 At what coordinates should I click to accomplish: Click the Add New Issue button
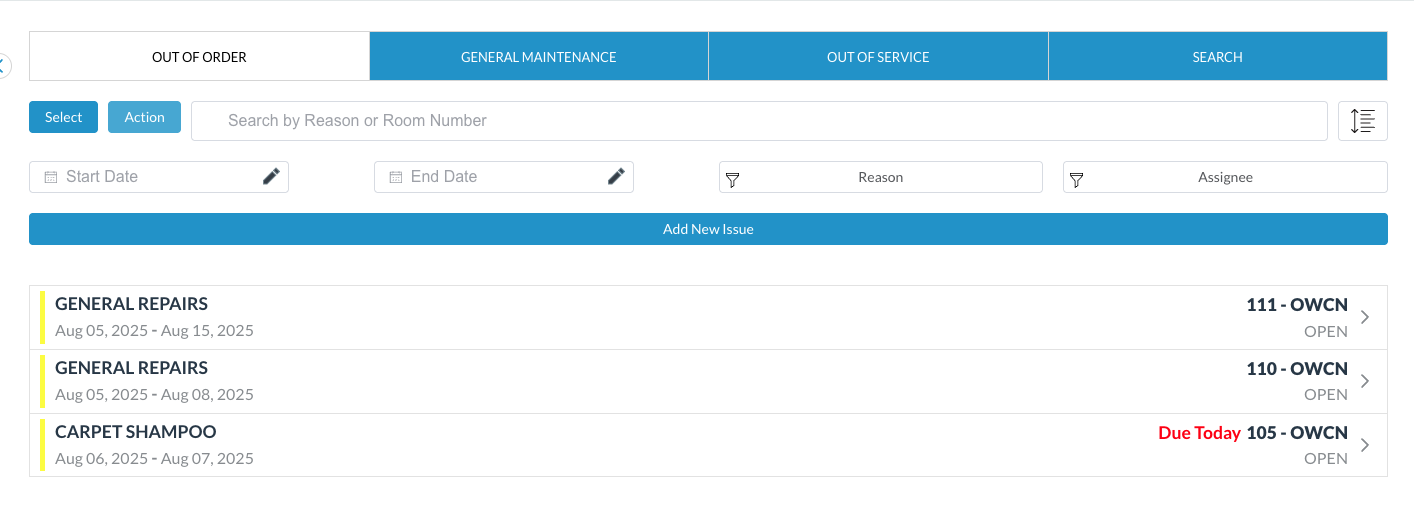tap(708, 229)
